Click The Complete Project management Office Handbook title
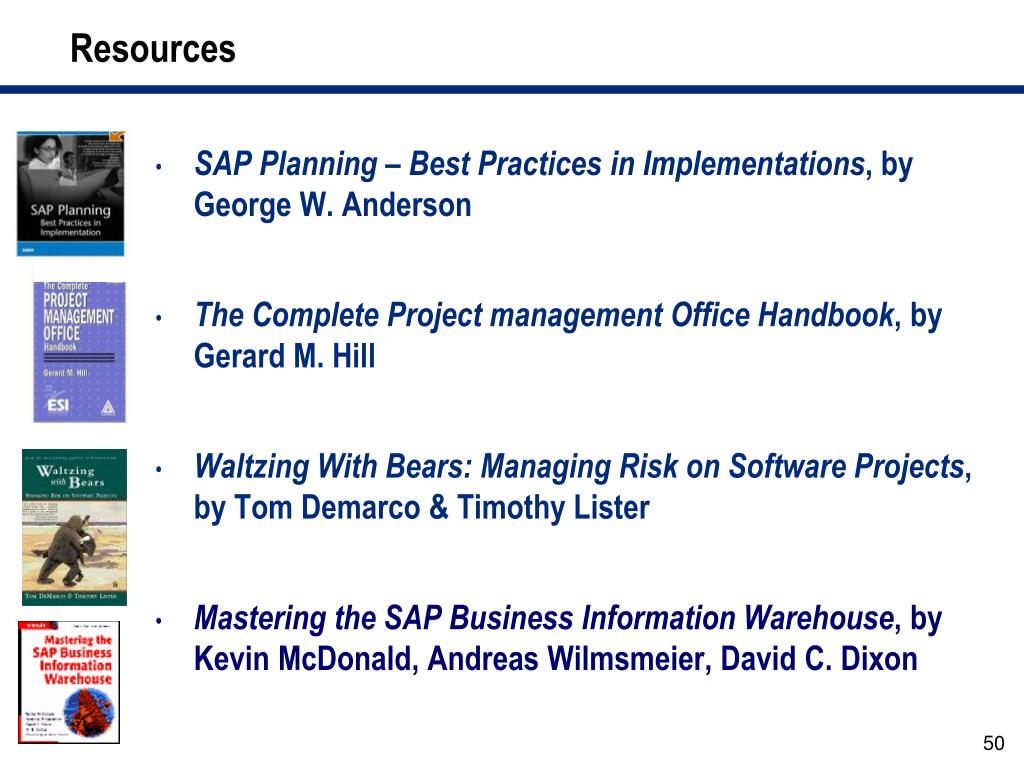This screenshot has height=768, width=1024. 544,315
